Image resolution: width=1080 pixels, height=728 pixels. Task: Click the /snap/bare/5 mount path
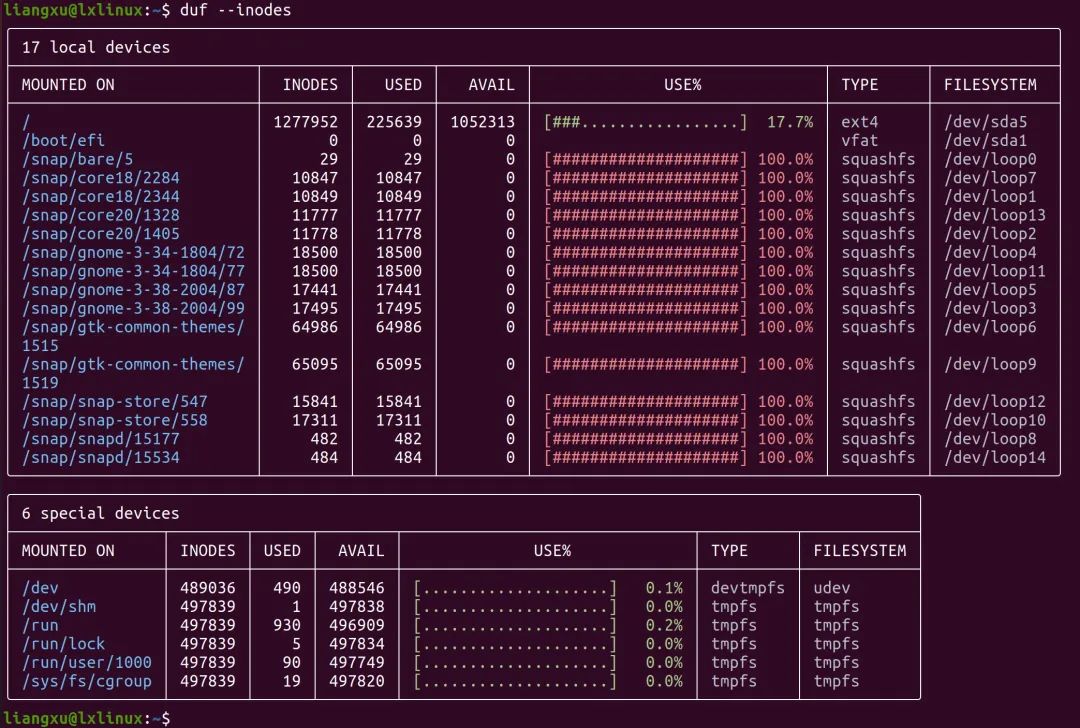[x=77, y=159]
